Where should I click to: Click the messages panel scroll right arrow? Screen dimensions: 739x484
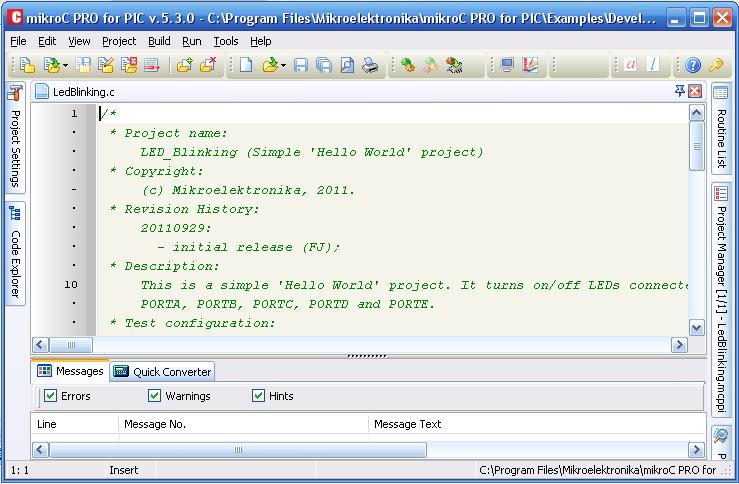click(x=696, y=450)
